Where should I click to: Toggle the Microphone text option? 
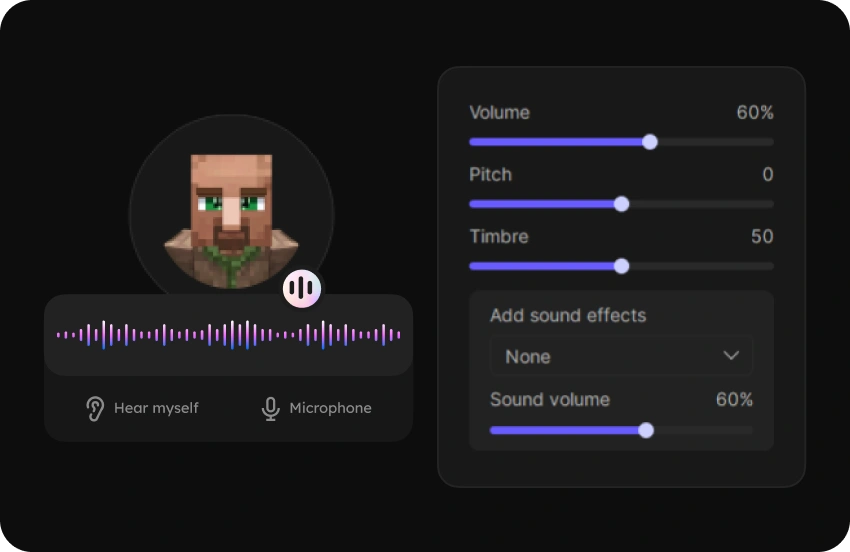(330, 408)
